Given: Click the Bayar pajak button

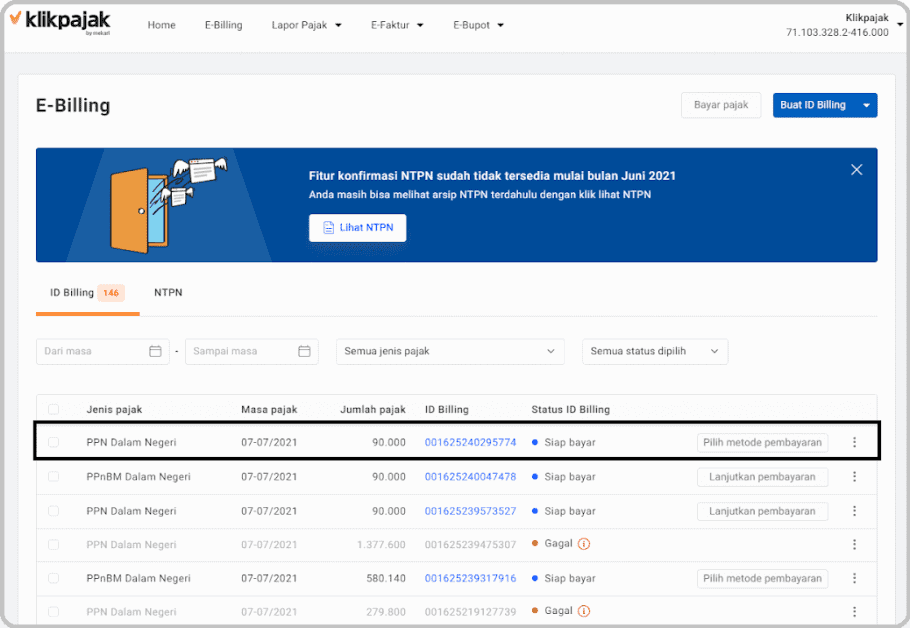Looking at the screenshot, I should (721, 105).
